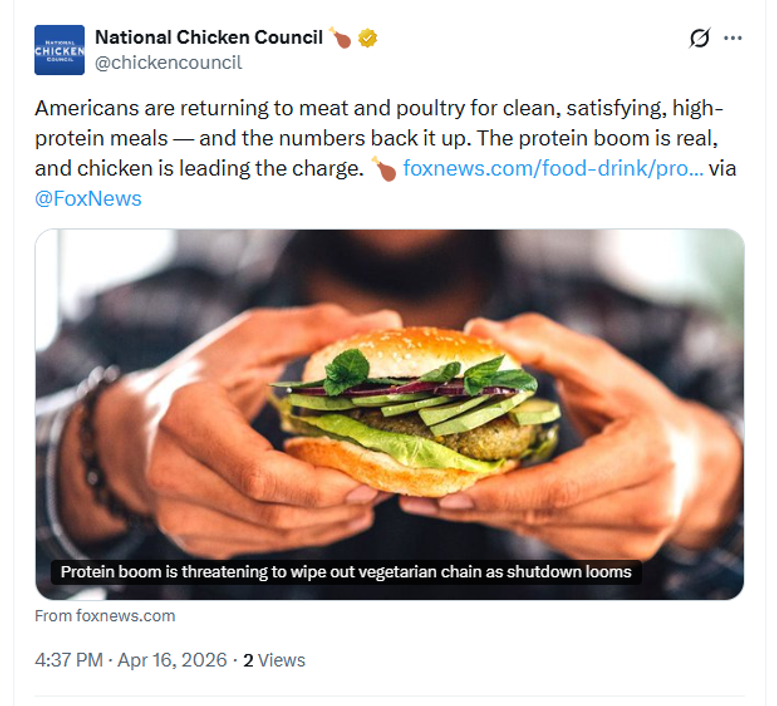The width and height of the screenshot is (777, 706).
Task: Click the drumstick emoji beside the account name
Action: click(x=341, y=38)
